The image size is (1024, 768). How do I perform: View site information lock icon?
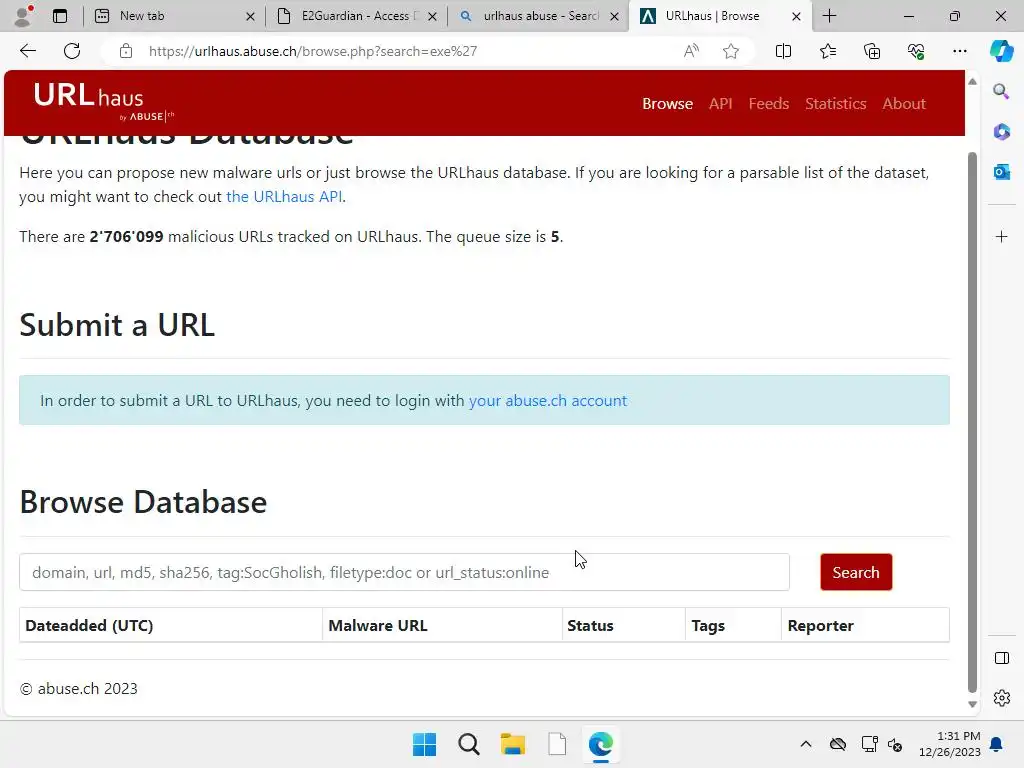[x=126, y=51]
